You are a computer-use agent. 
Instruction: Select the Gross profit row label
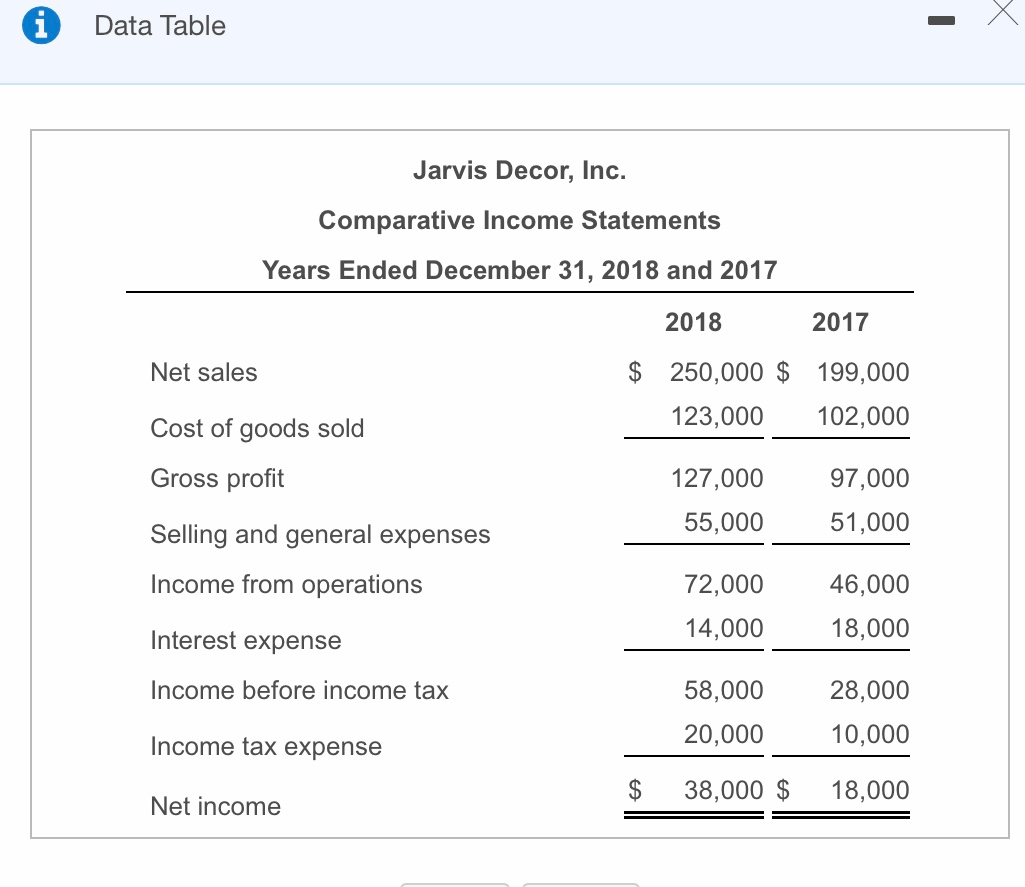click(x=217, y=478)
